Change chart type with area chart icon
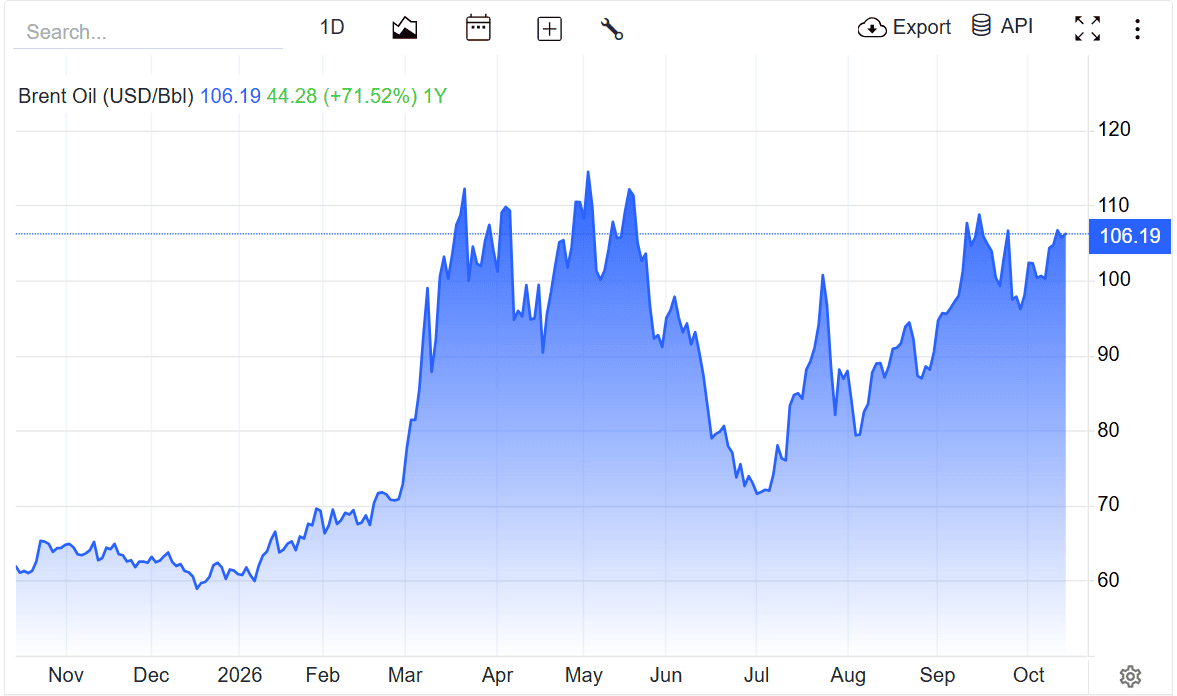Image resolution: width=1177 pixels, height=696 pixels. pyautogui.click(x=405, y=29)
